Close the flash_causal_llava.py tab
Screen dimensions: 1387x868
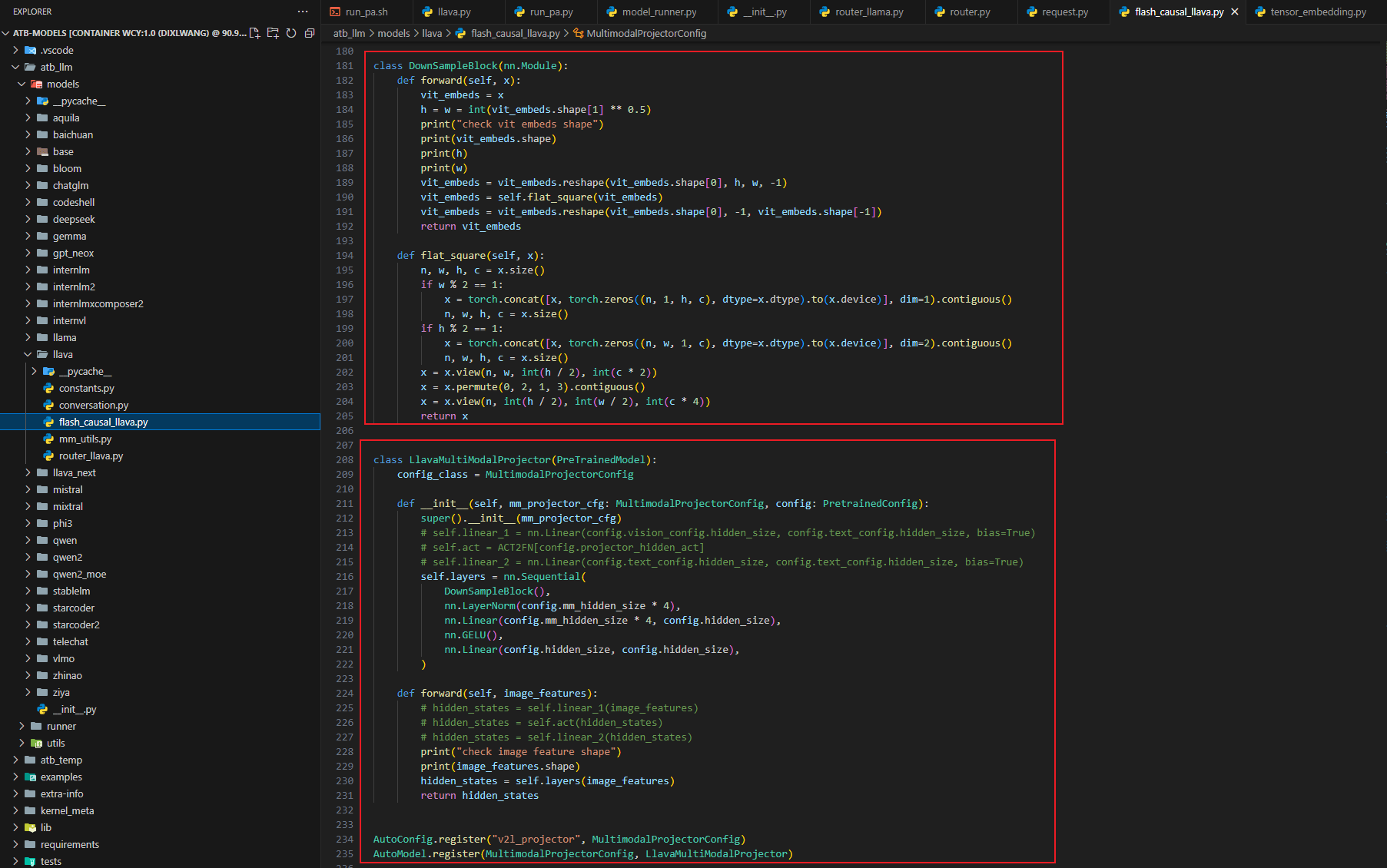tap(1235, 12)
